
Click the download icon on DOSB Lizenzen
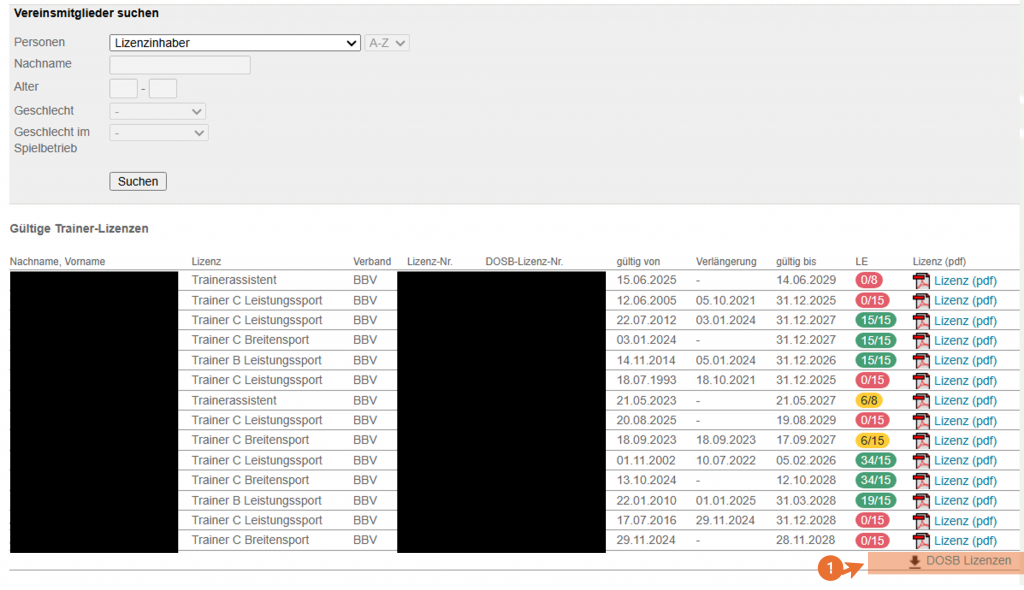point(915,562)
